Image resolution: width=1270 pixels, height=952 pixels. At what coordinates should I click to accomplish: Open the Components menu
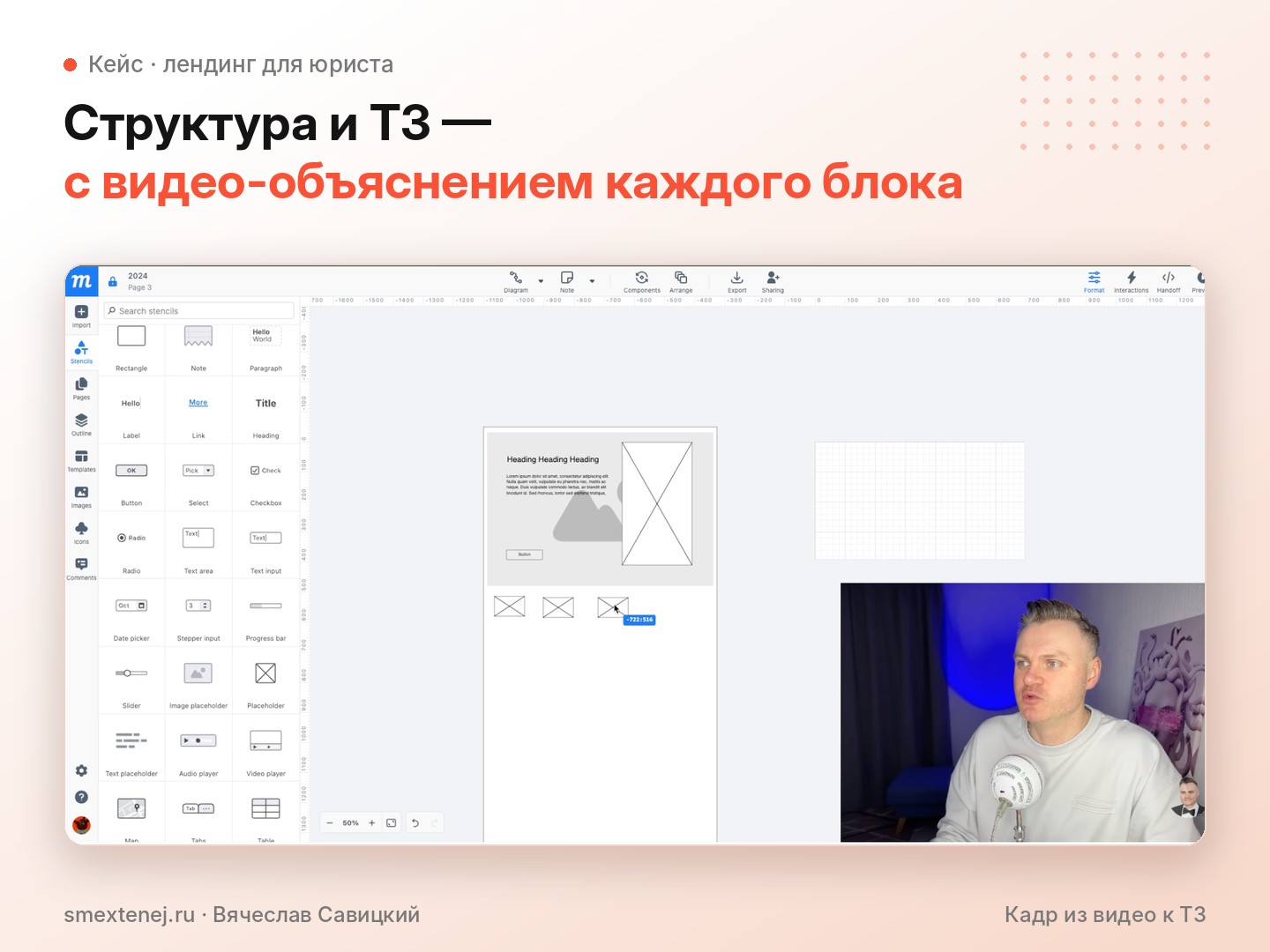point(642,281)
